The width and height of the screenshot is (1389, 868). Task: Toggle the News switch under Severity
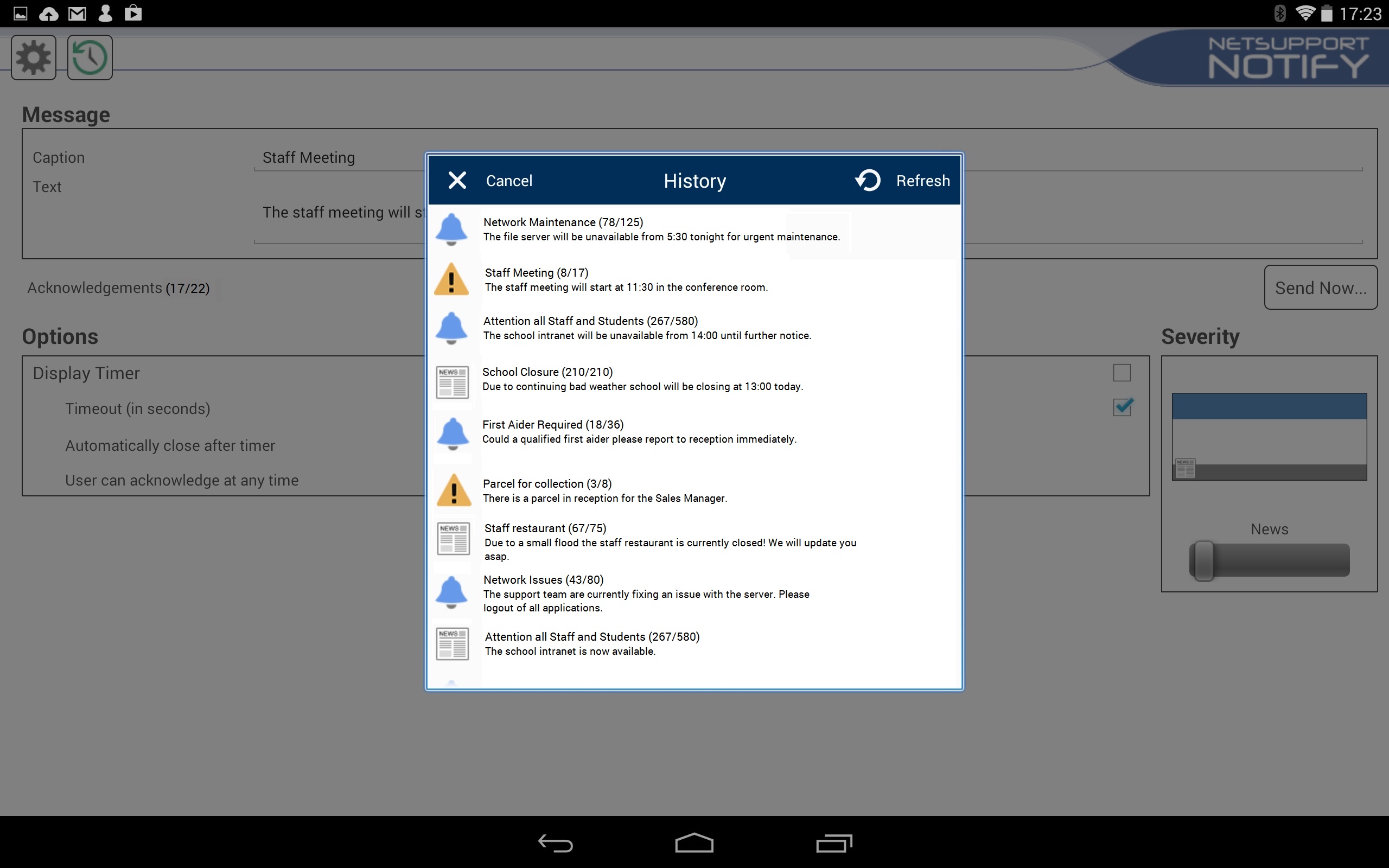1268,560
